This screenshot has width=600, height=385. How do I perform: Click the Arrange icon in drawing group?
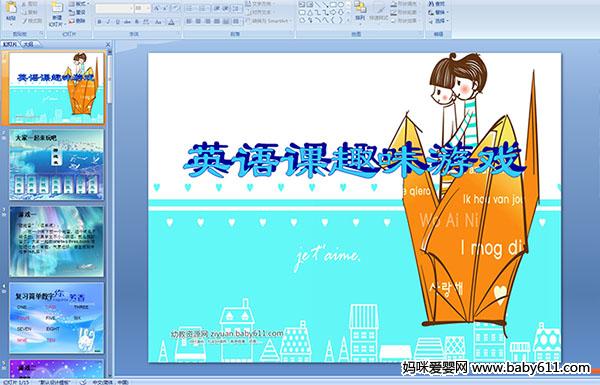click(x=360, y=10)
